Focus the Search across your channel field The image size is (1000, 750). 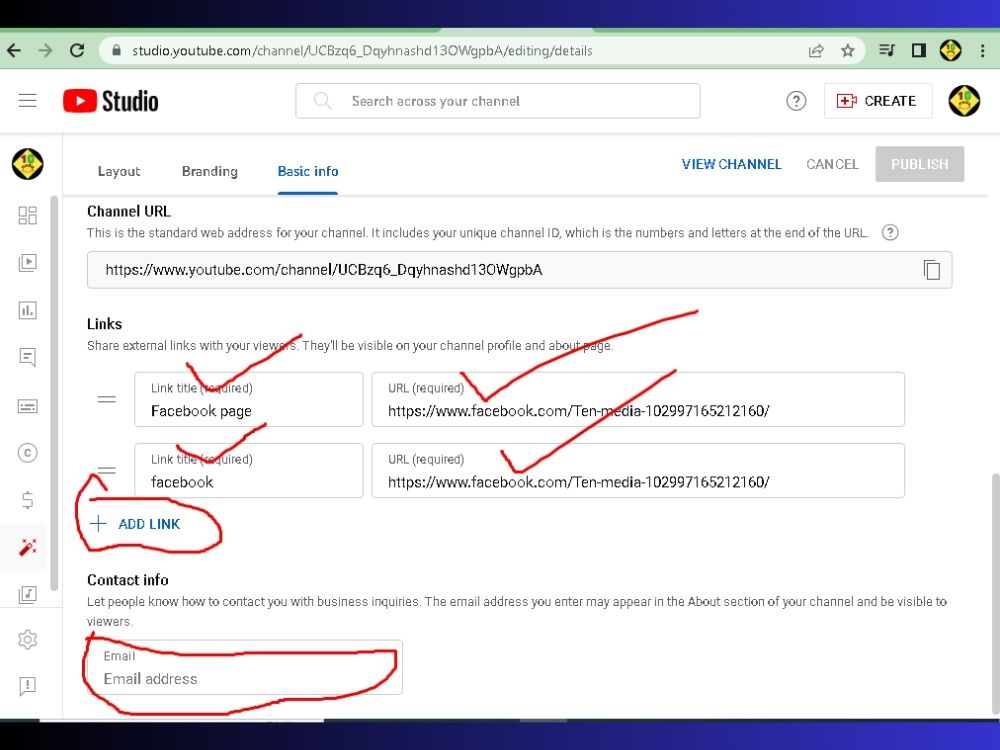click(x=498, y=101)
